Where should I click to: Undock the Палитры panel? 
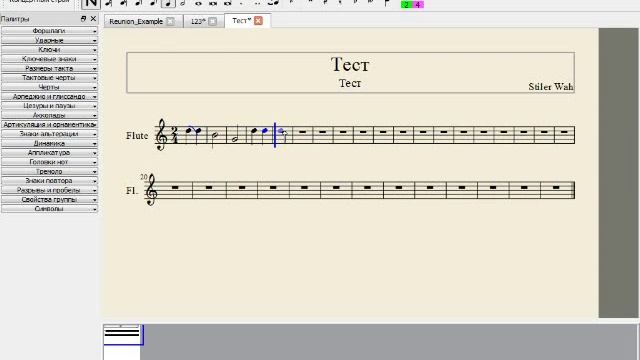[83, 19]
